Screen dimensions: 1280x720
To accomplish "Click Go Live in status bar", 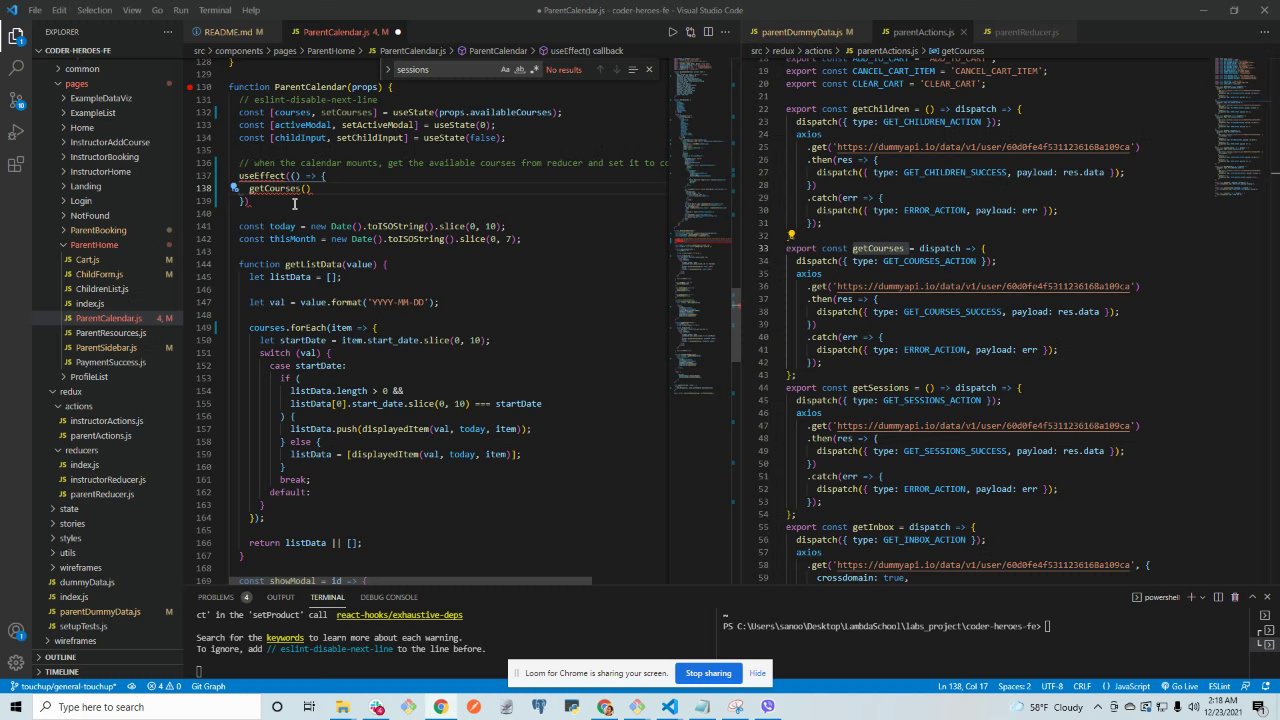I will coord(1180,686).
